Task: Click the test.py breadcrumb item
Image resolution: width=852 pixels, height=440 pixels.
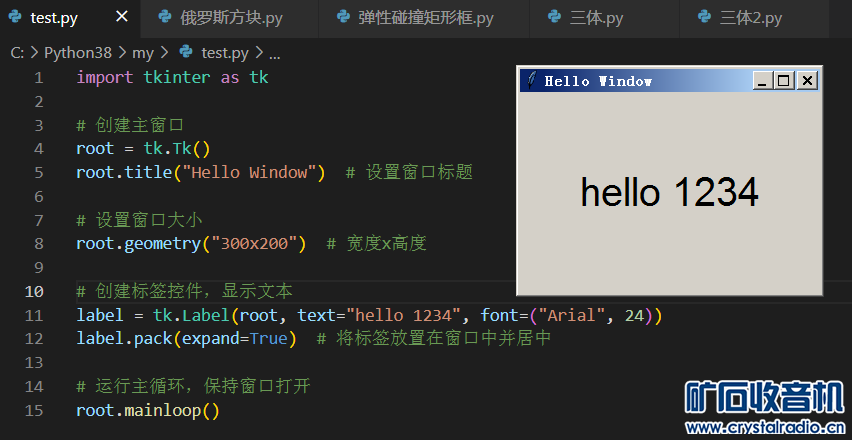Action: [224, 53]
